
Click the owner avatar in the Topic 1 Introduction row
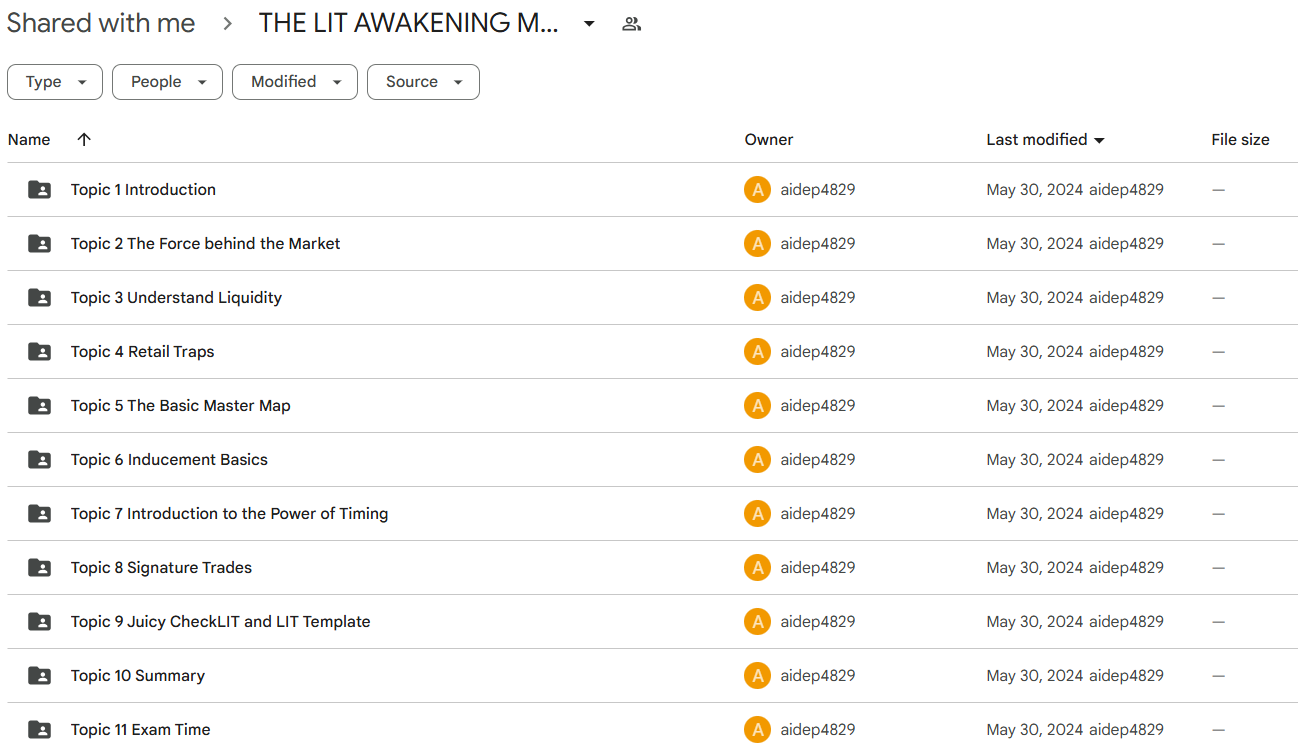(x=758, y=189)
